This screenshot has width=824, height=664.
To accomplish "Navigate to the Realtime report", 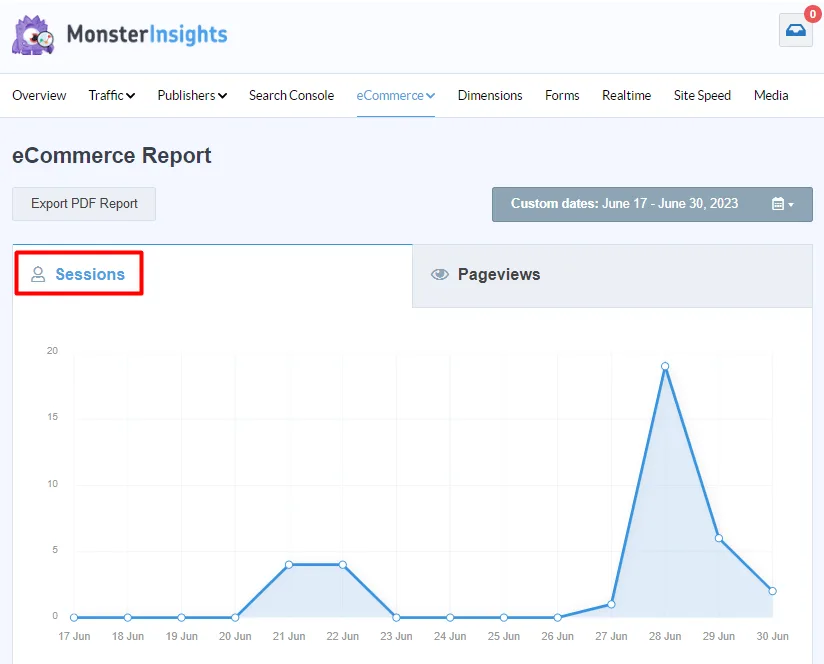I will (x=626, y=96).
